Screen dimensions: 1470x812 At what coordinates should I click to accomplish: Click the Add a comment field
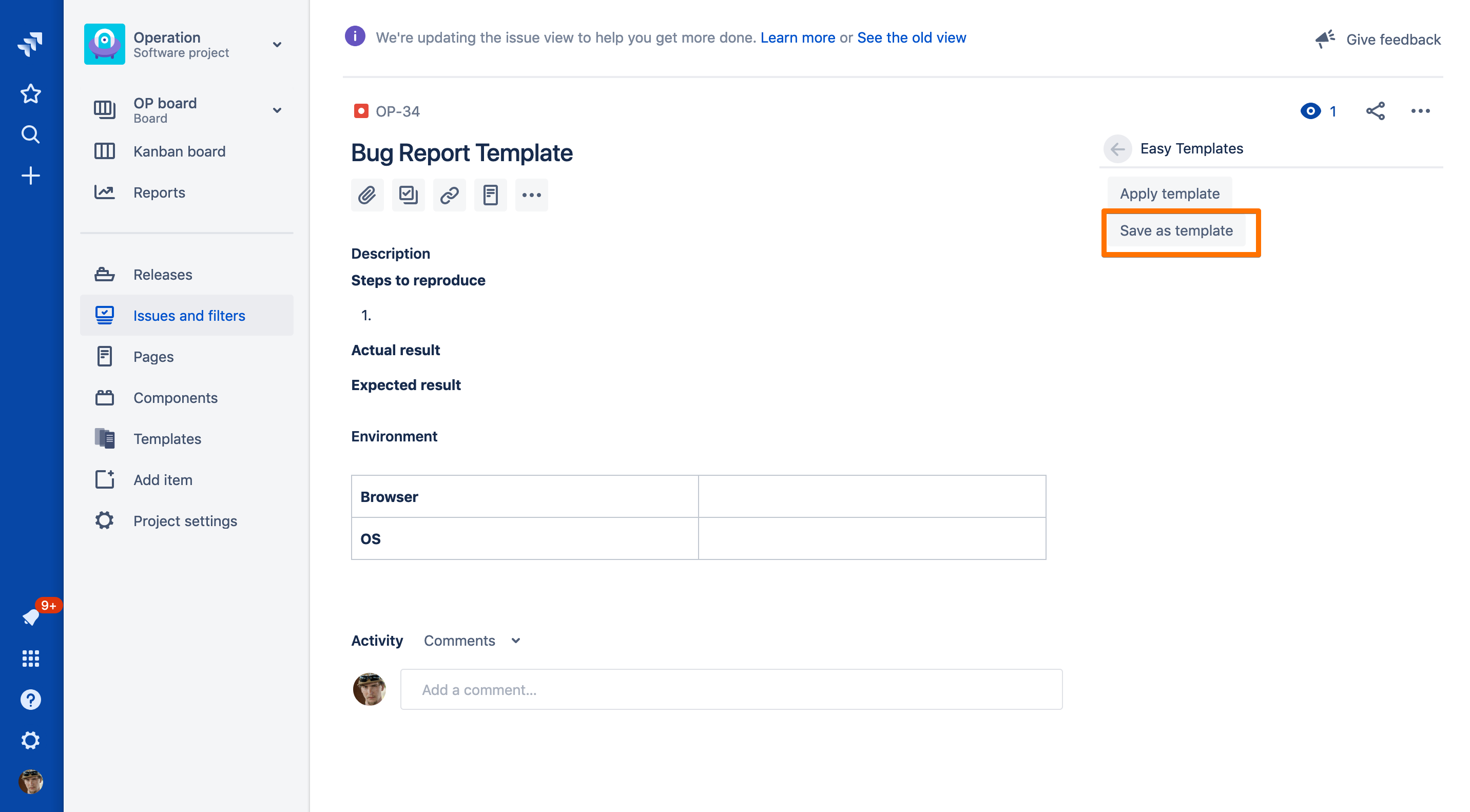click(731, 689)
